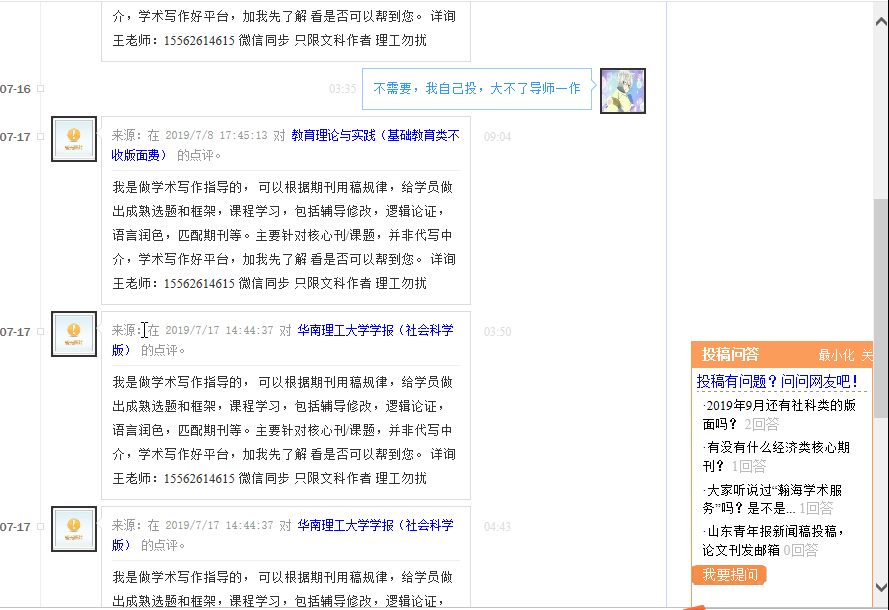This screenshot has height=610, width=889.
Task: Open the 教育理论与实践 journal link
Action: [375, 136]
